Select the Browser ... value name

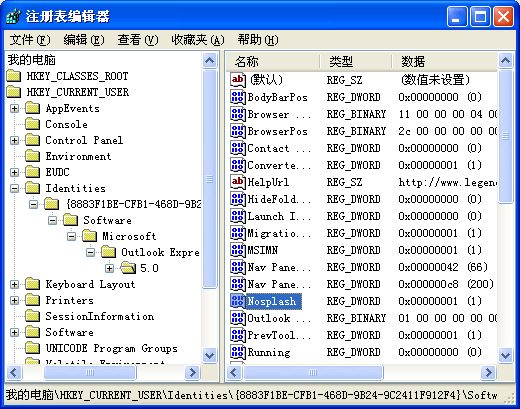point(279,114)
